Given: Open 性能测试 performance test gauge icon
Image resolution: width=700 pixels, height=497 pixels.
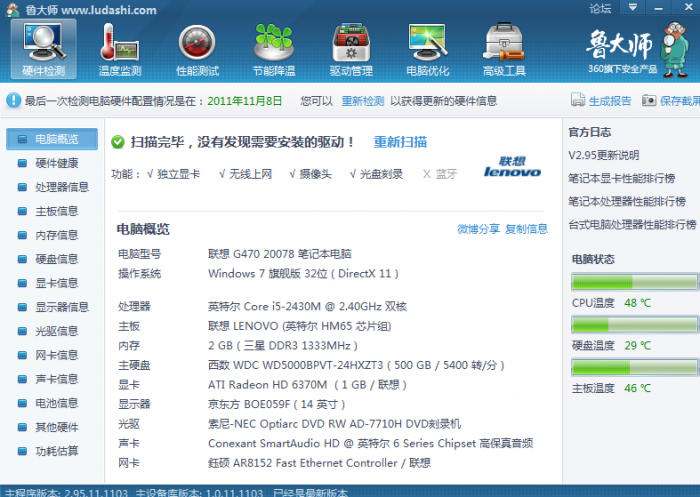Looking at the screenshot, I should [x=197, y=49].
